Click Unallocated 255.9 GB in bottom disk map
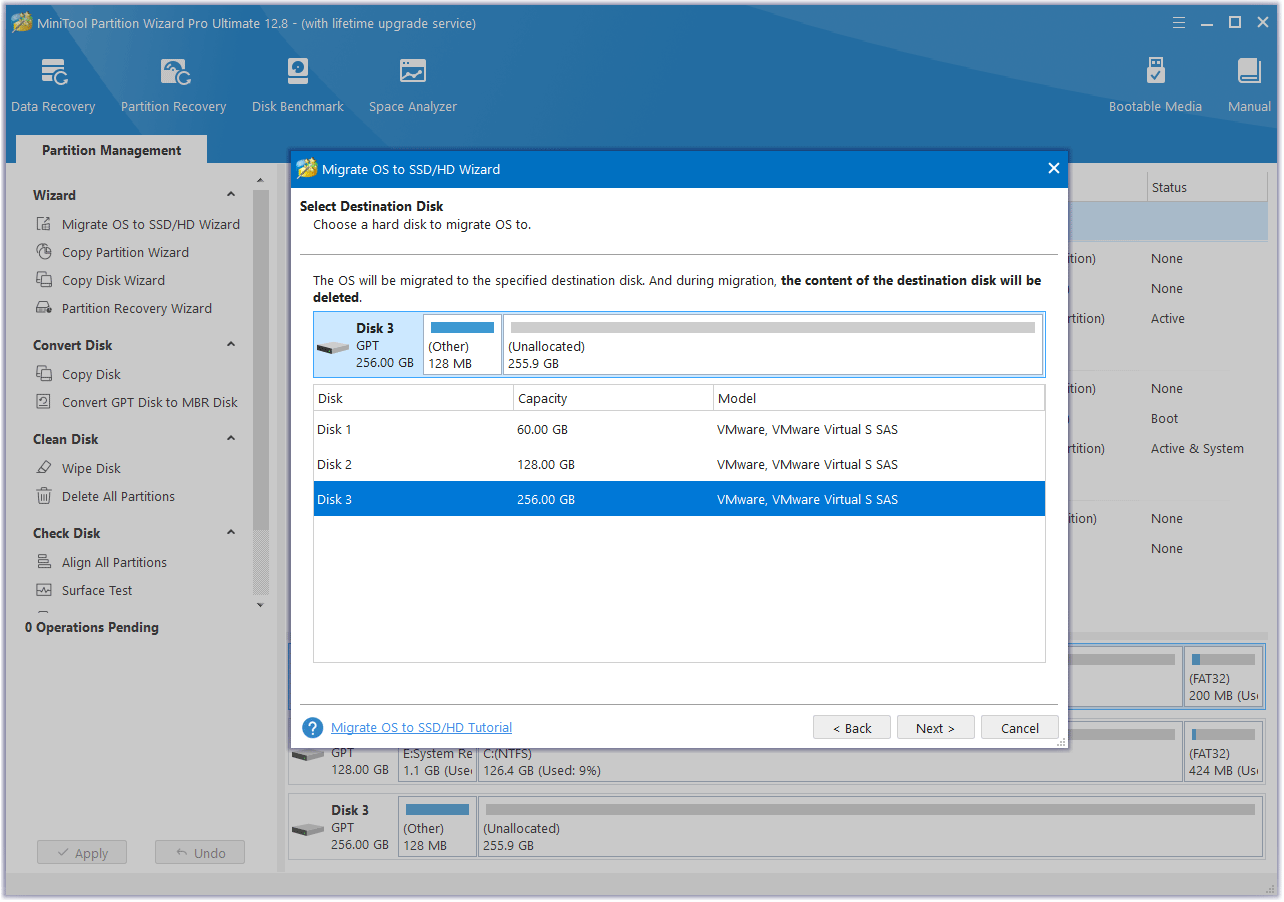The height and width of the screenshot is (902, 1284). click(870, 827)
